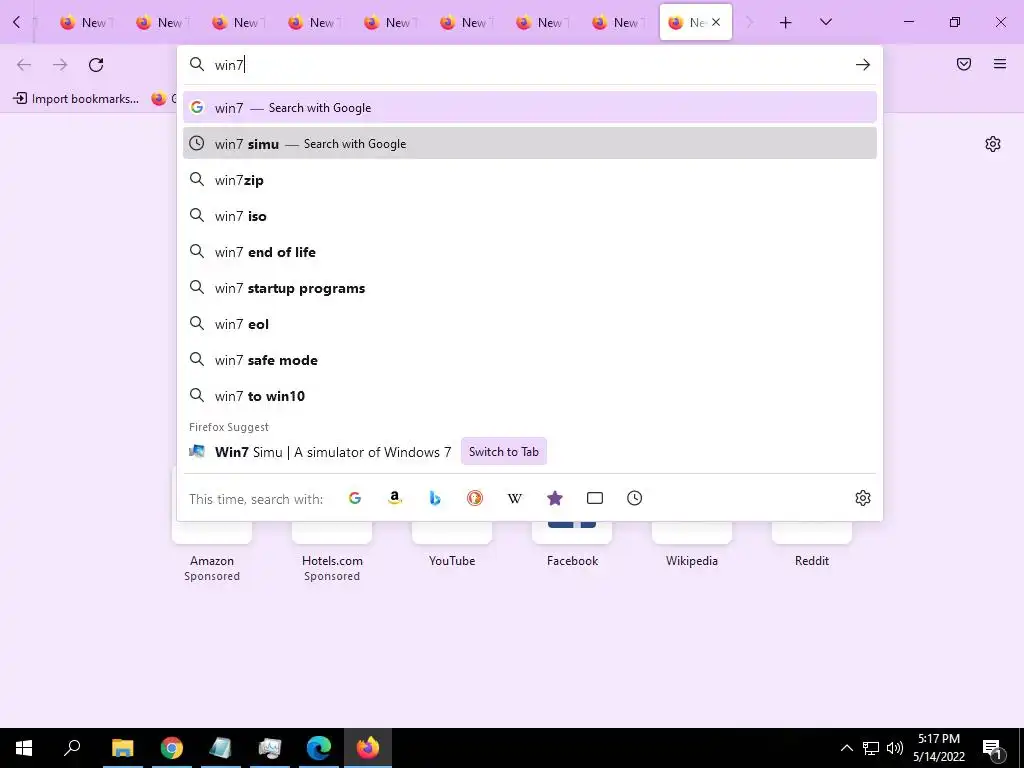
Task: Go back one page
Action: click(x=24, y=65)
